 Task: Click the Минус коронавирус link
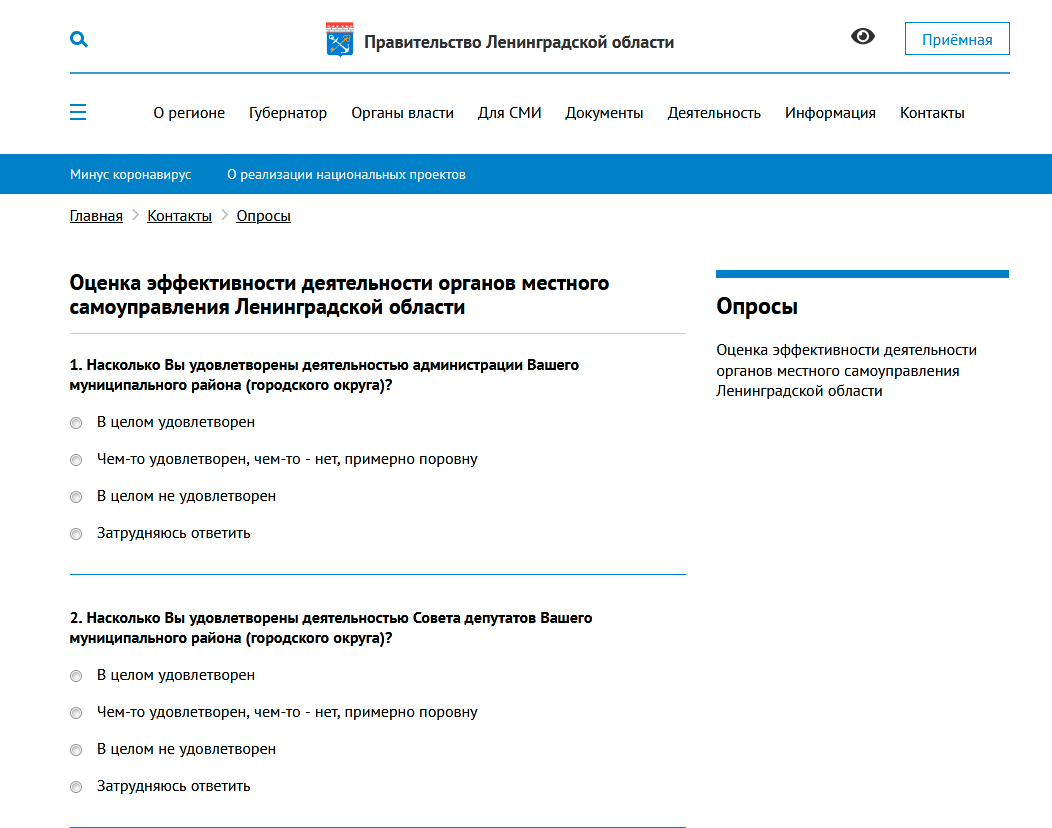(131, 174)
